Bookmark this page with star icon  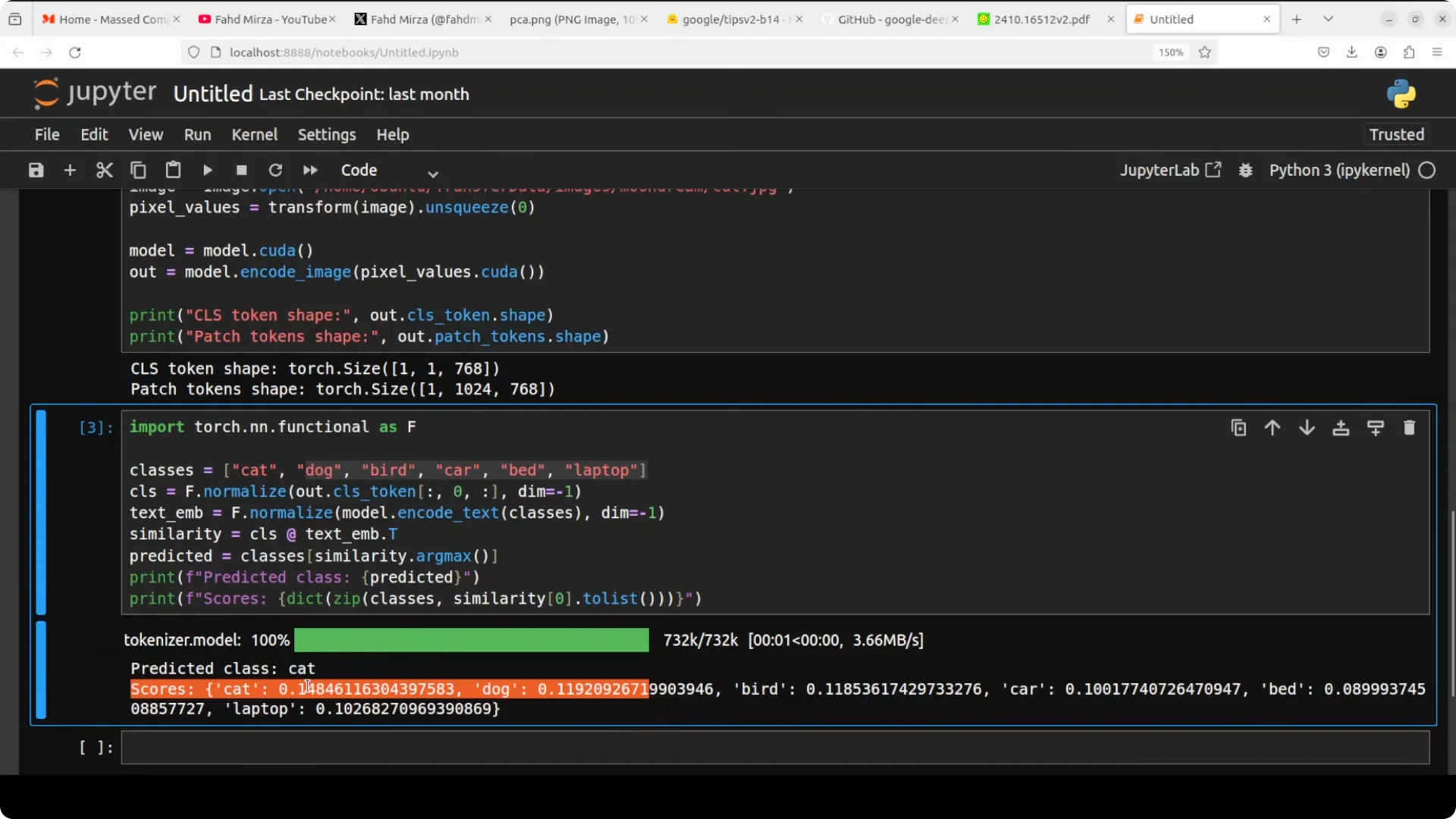(x=1204, y=52)
